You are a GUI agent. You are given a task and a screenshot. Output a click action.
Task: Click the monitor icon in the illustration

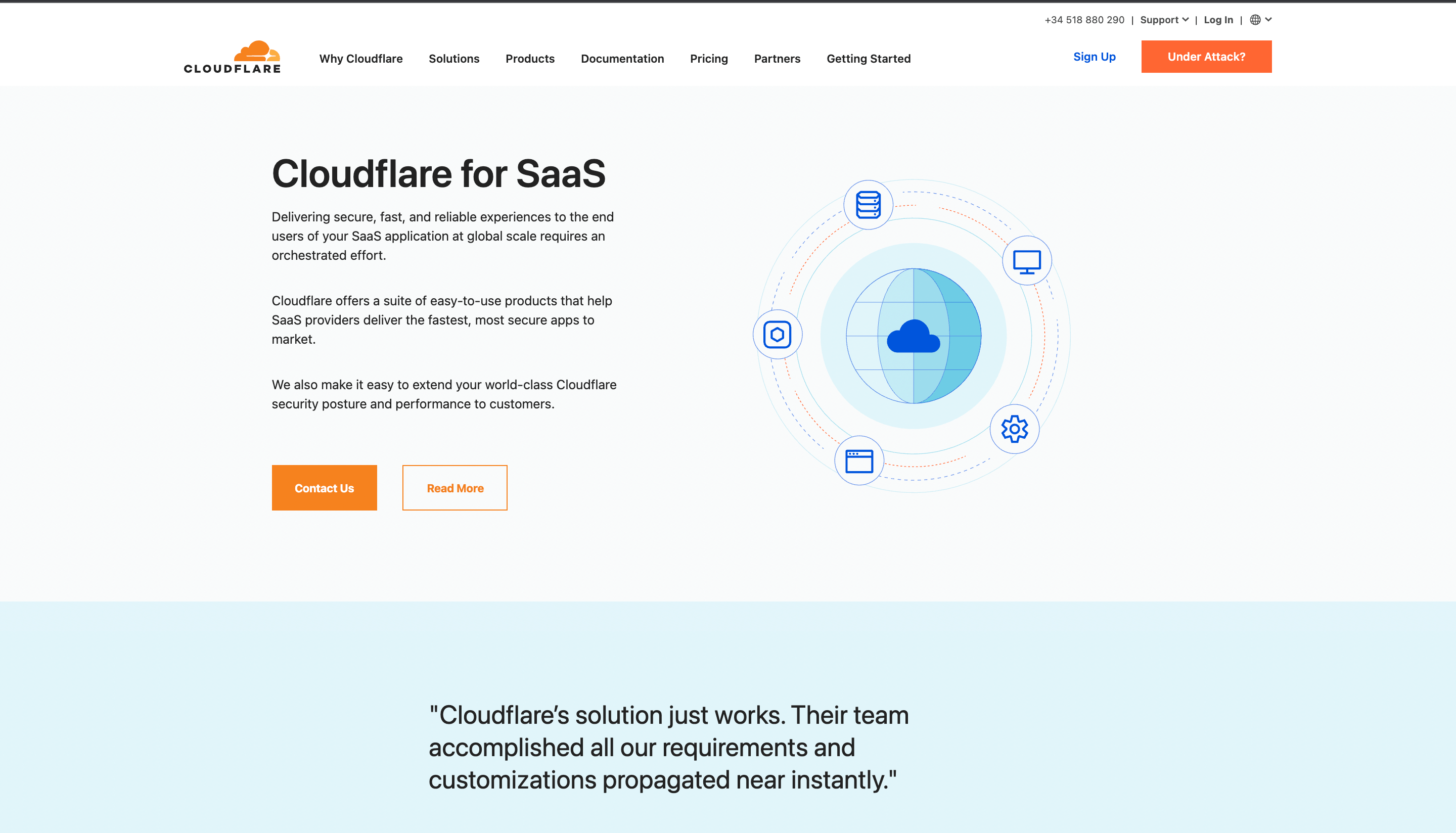pyautogui.click(x=1027, y=261)
